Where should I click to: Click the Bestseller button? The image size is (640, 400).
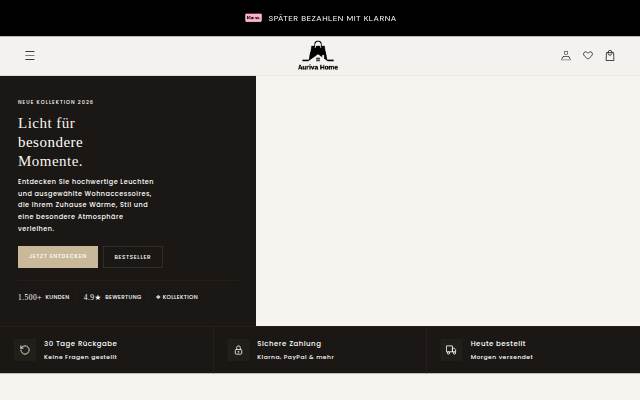[x=133, y=257]
